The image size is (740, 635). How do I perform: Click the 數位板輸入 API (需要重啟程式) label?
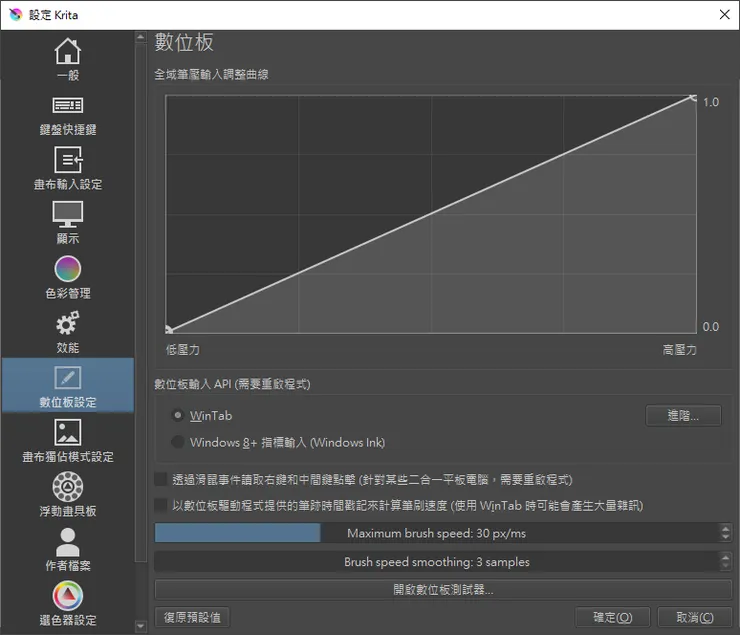coord(232,384)
